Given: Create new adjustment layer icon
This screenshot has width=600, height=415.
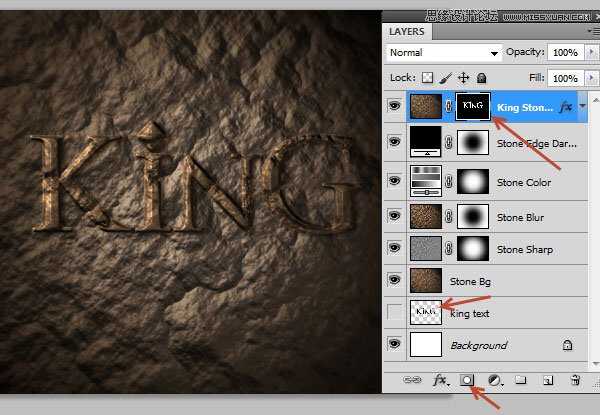Looking at the screenshot, I should [x=495, y=380].
